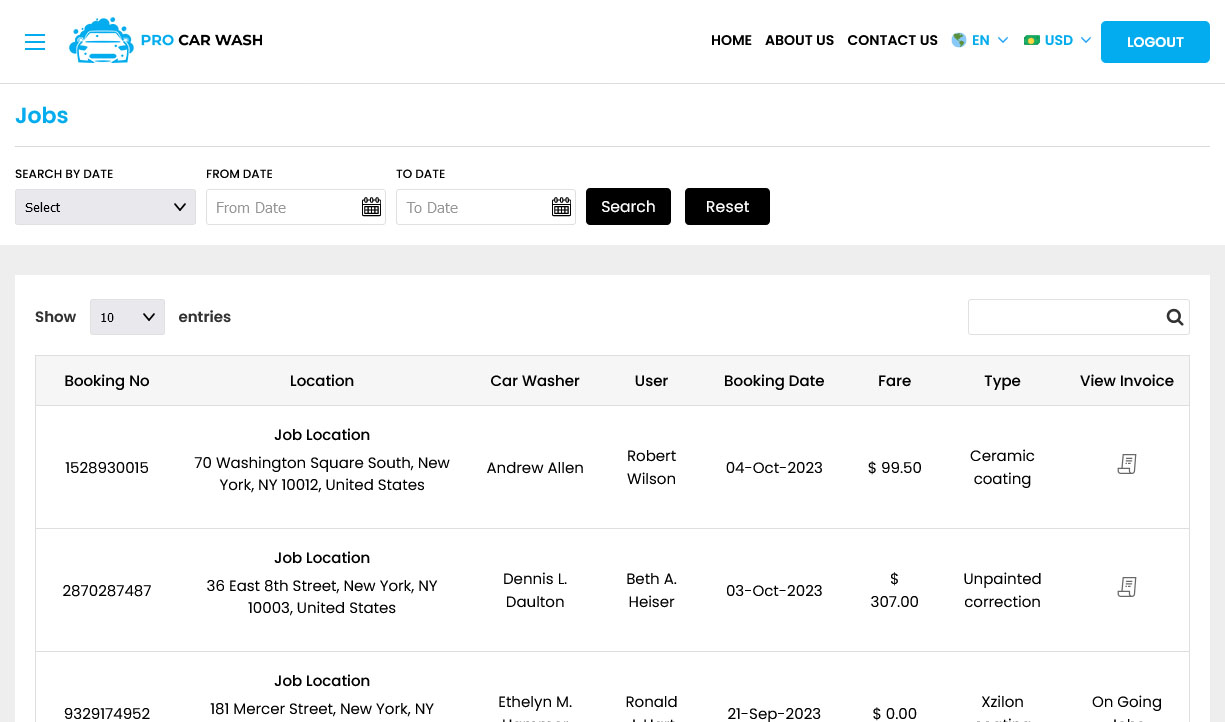Reset the date filters
This screenshot has width=1225, height=722.
click(727, 207)
